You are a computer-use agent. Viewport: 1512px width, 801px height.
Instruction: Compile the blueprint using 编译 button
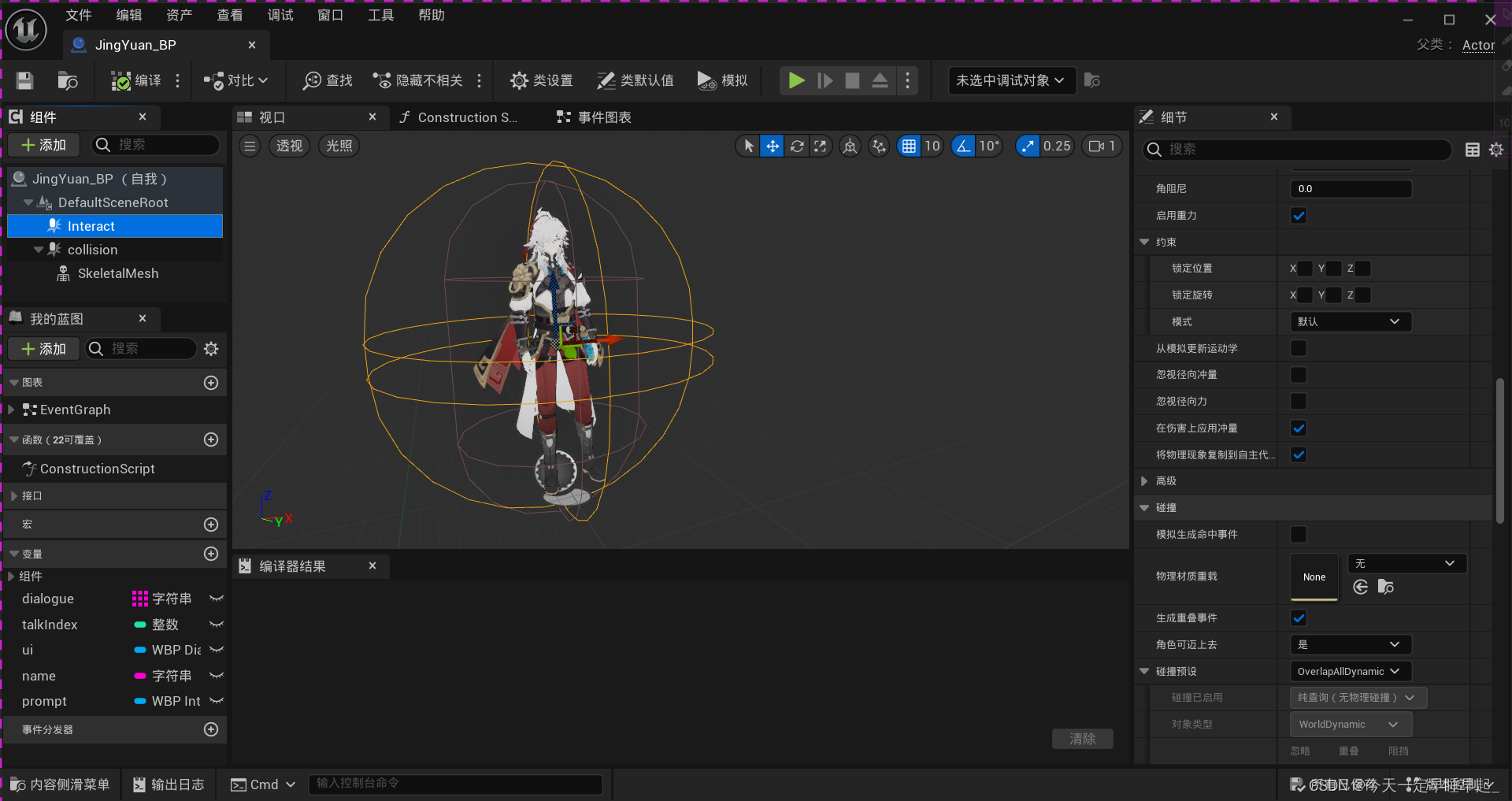point(136,80)
